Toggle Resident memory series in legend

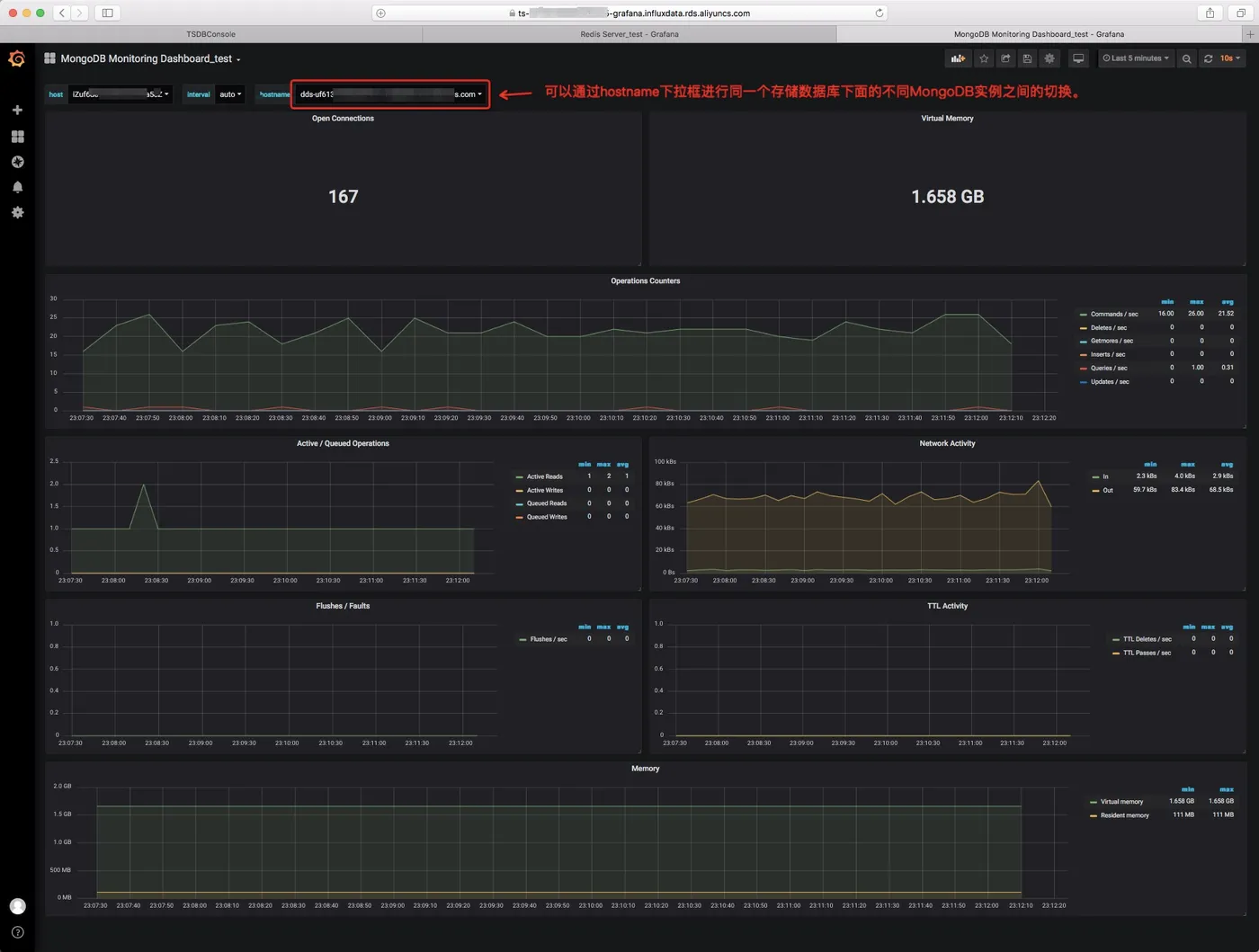pyautogui.click(x=1124, y=815)
